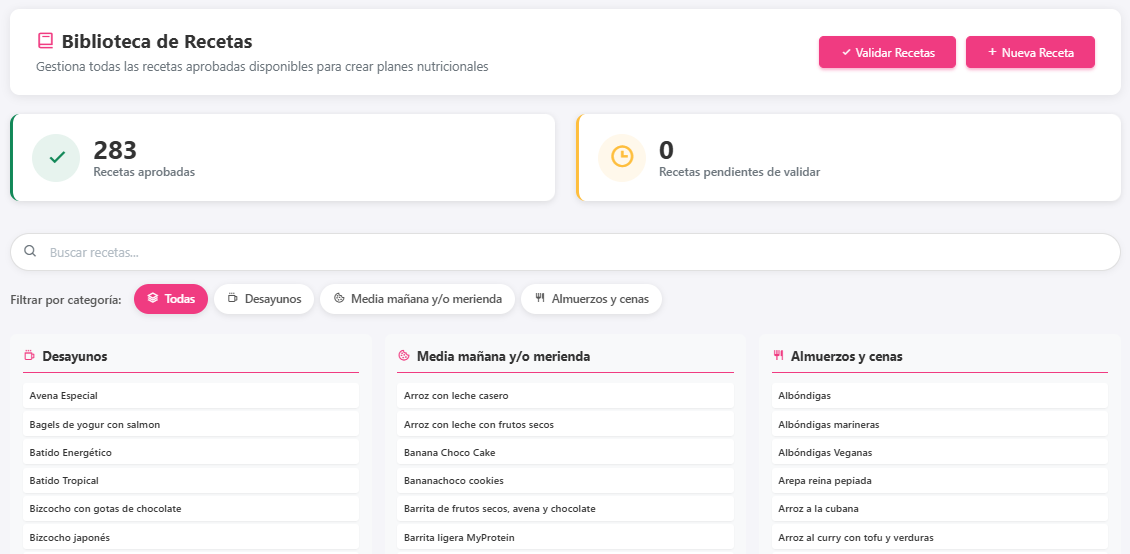
Task: Click the green checkmark approved recipes icon
Action: [56, 158]
